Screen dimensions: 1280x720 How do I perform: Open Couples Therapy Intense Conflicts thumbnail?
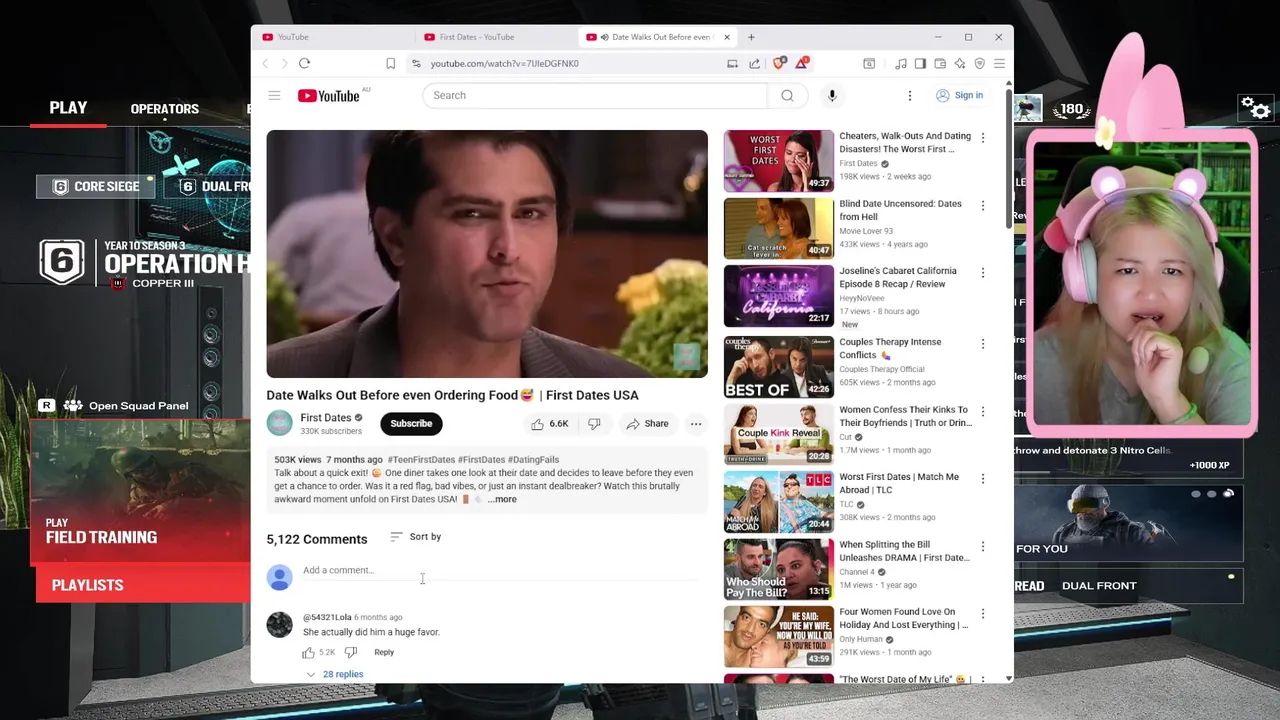[x=778, y=366]
